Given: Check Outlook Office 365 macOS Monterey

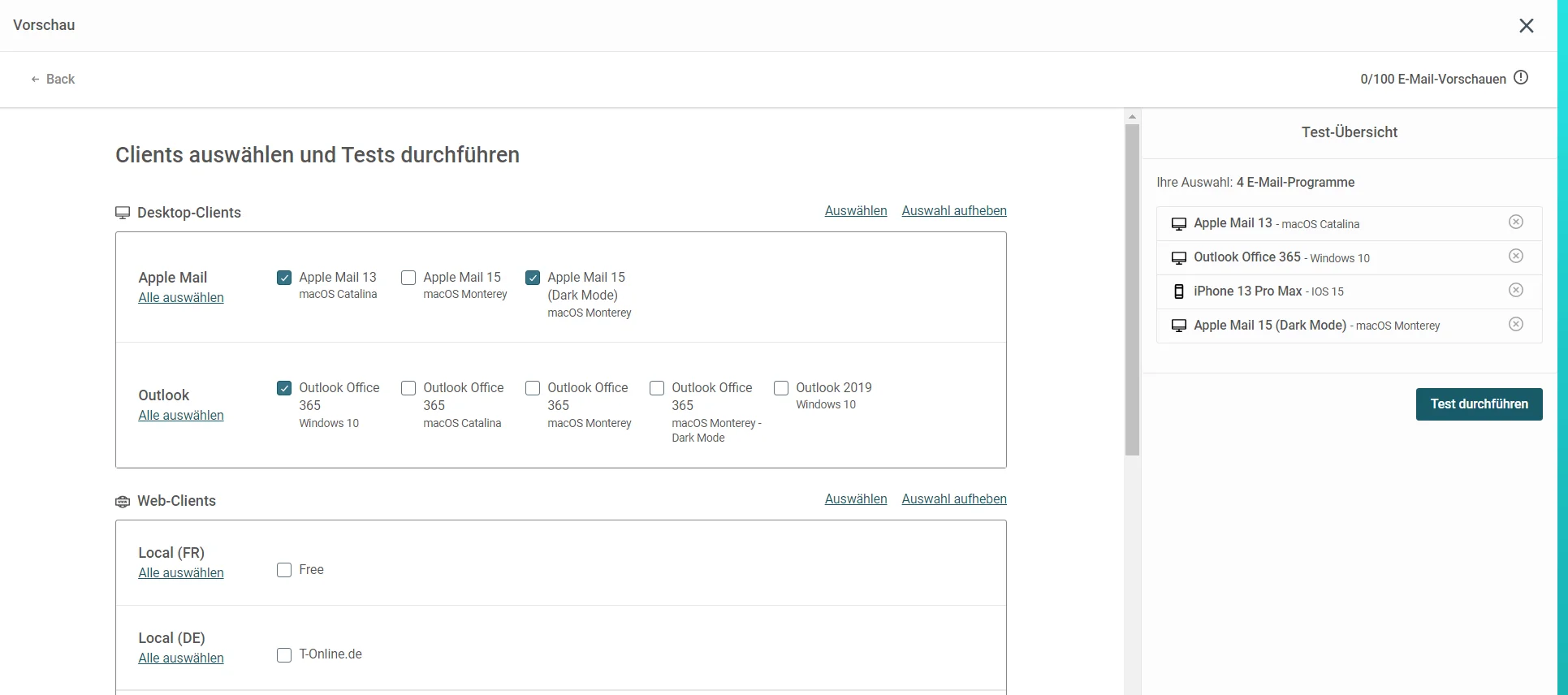Looking at the screenshot, I should (x=533, y=388).
